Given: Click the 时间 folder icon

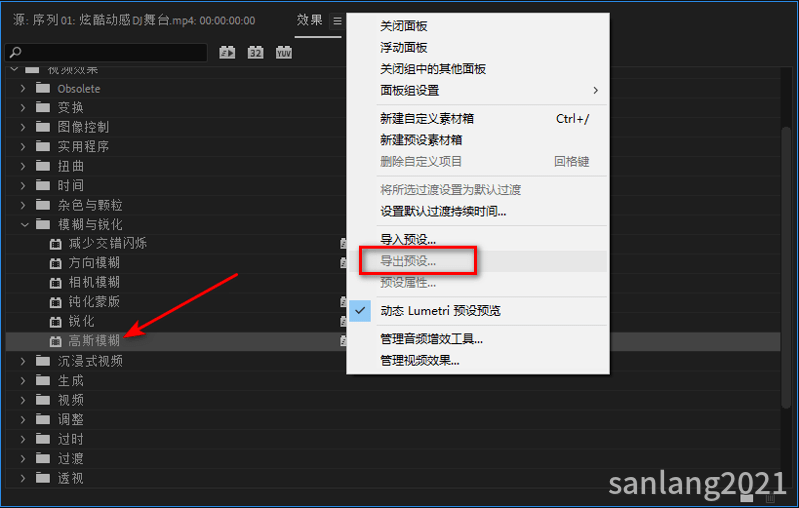Looking at the screenshot, I should click(x=43, y=185).
